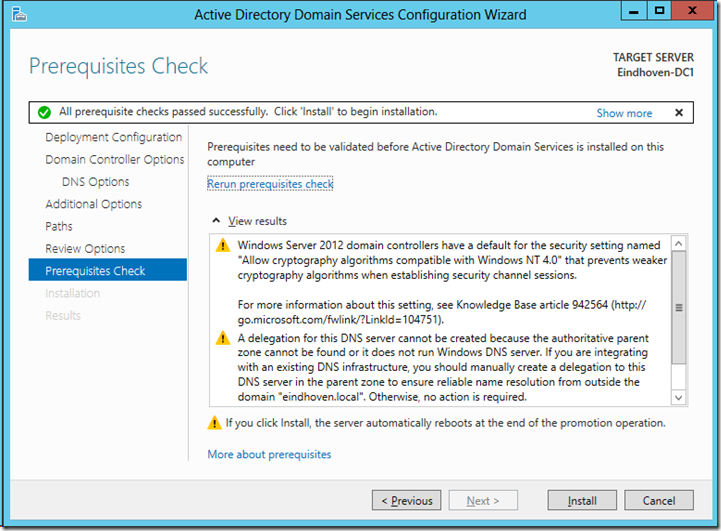The width and height of the screenshot is (721, 531).
Task: Click warning icon for DNS delegation message
Action: point(223,338)
